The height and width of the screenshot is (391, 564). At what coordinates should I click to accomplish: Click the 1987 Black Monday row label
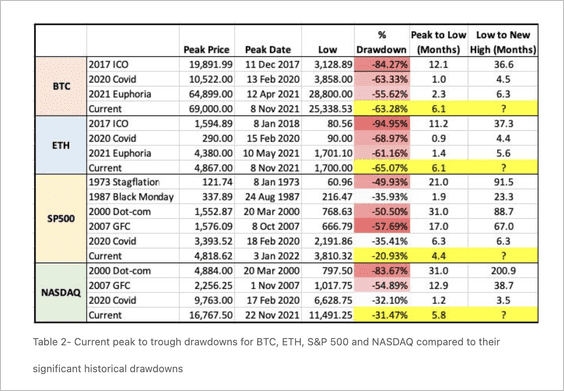click(131, 197)
